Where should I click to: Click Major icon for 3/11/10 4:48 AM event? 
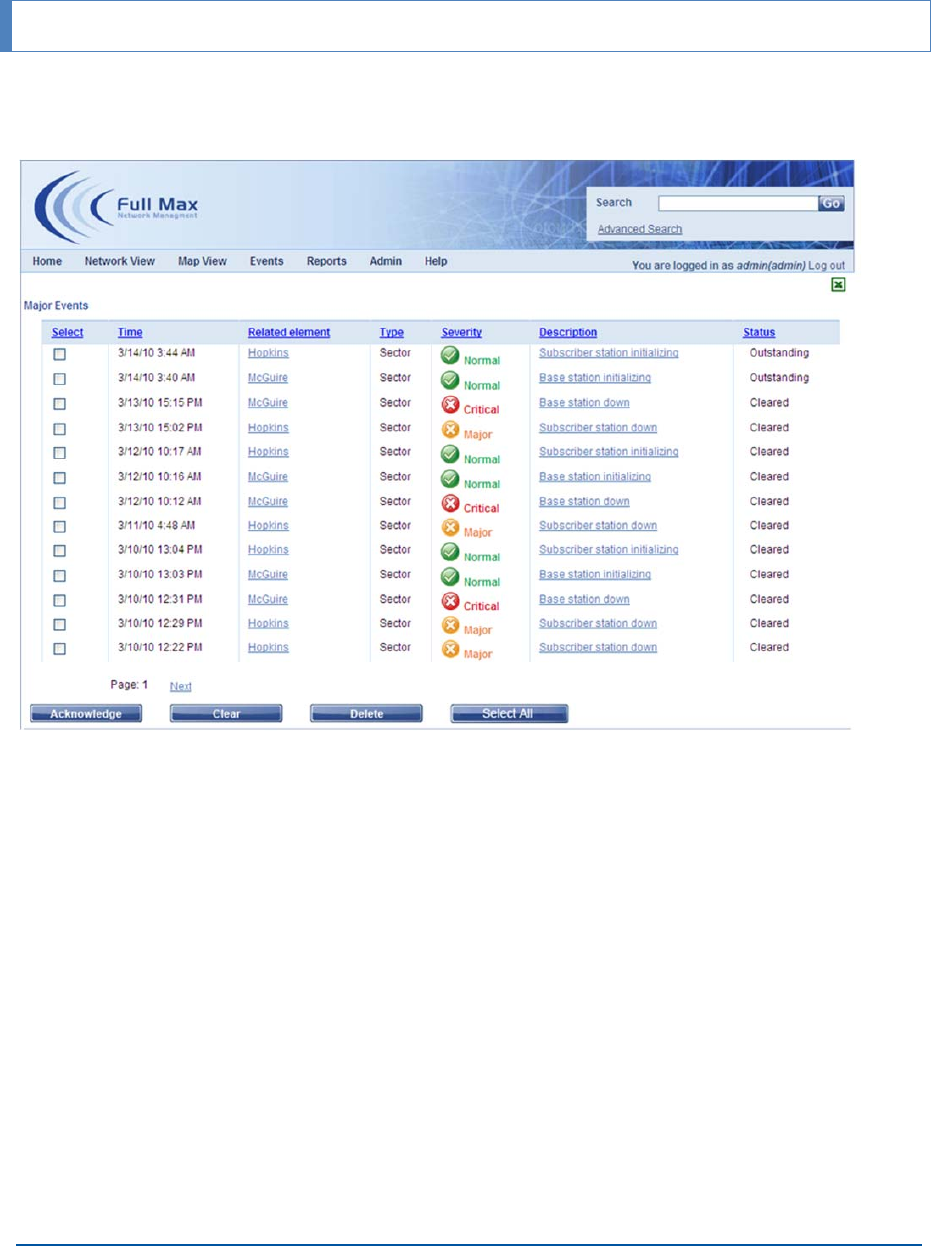coord(450,528)
